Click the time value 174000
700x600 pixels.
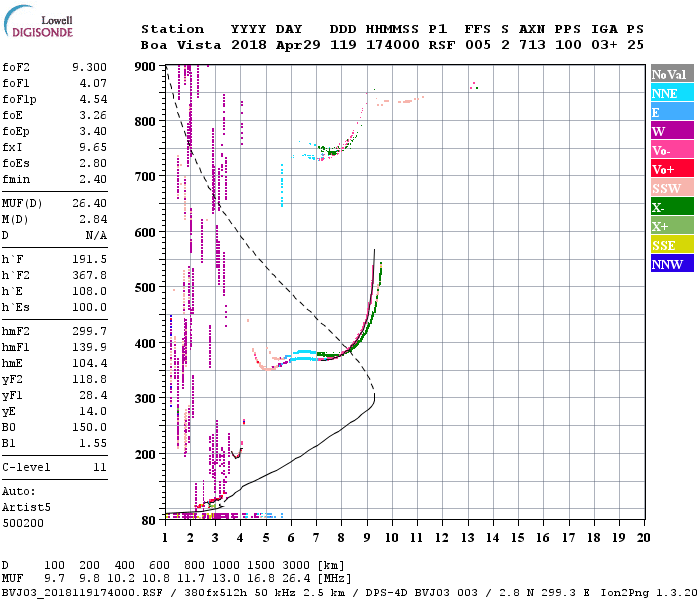coord(393,45)
